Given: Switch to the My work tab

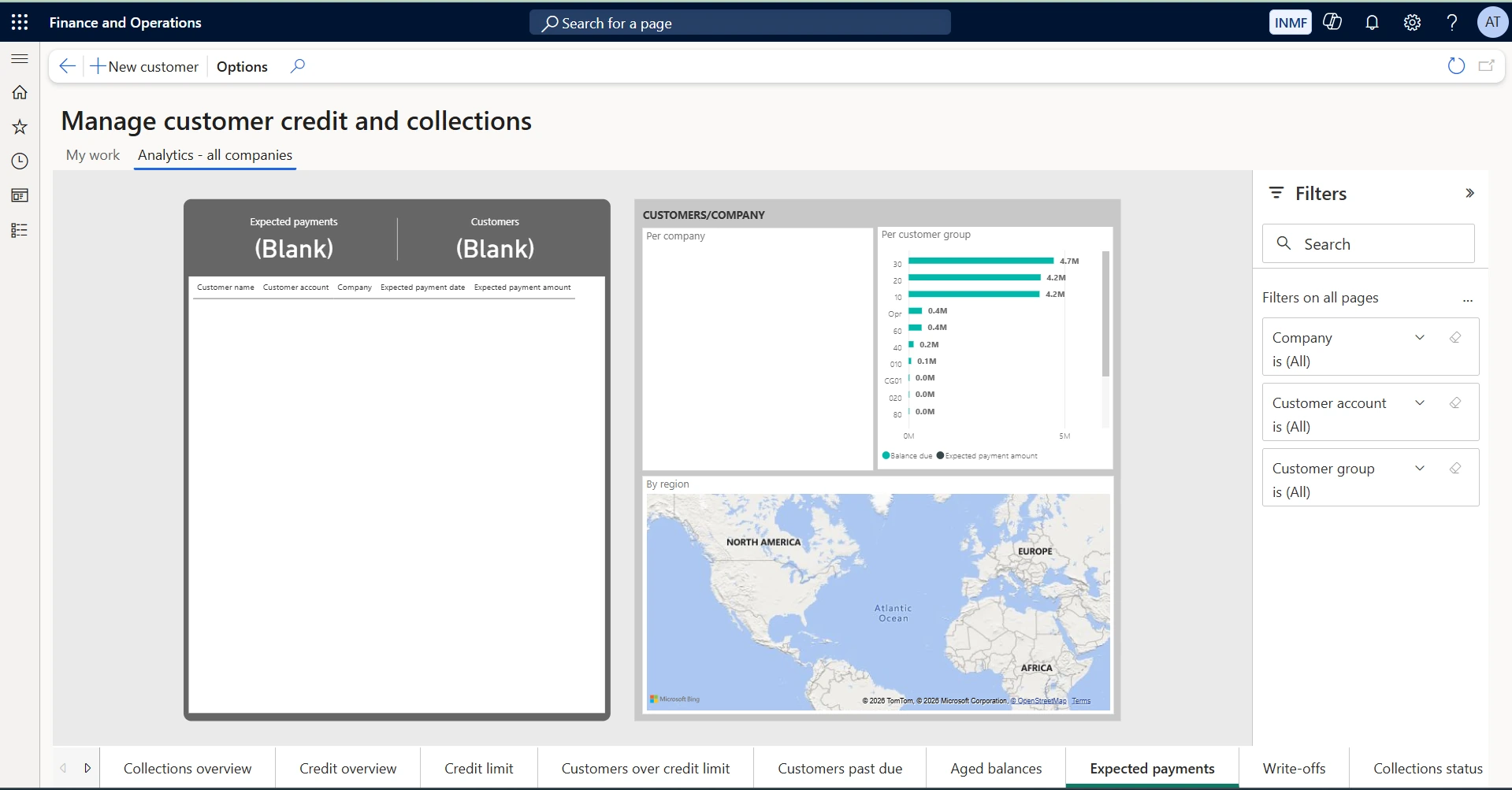Looking at the screenshot, I should click(93, 155).
